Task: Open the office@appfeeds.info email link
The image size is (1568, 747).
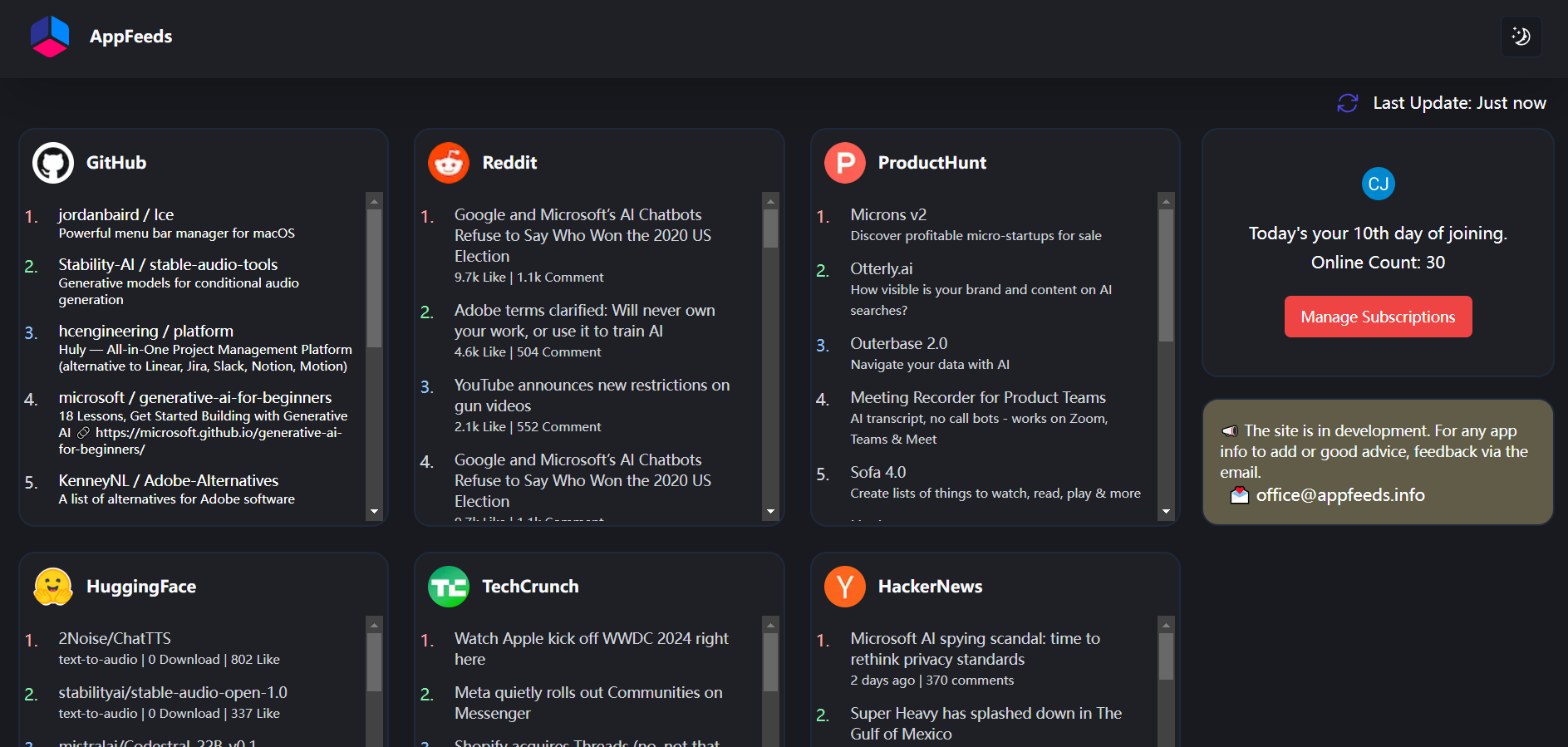Action: pos(1339,495)
